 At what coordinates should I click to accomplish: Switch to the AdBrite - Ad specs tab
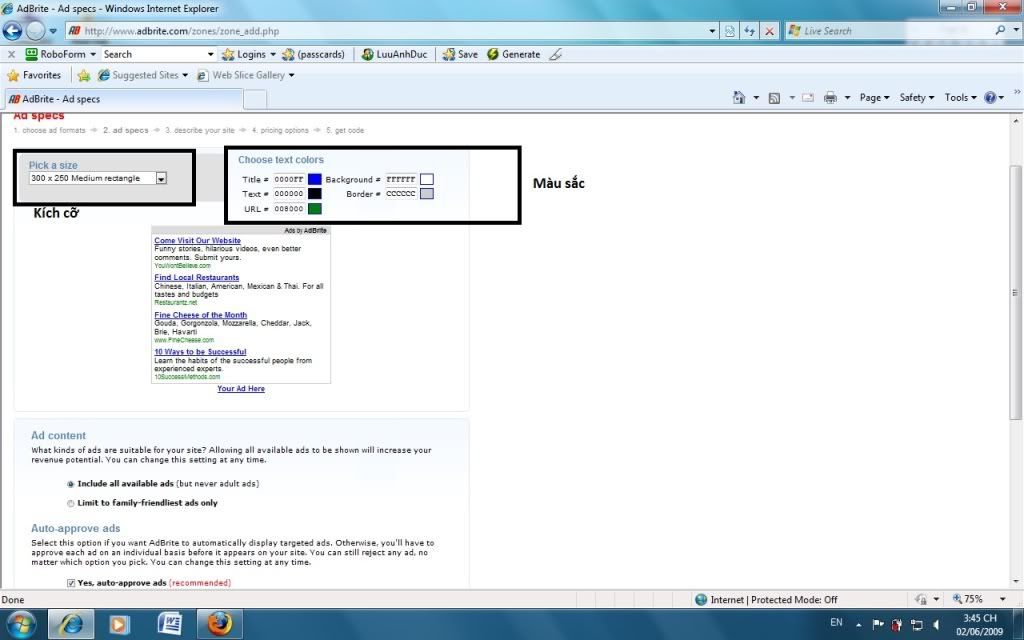tap(124, 99)
